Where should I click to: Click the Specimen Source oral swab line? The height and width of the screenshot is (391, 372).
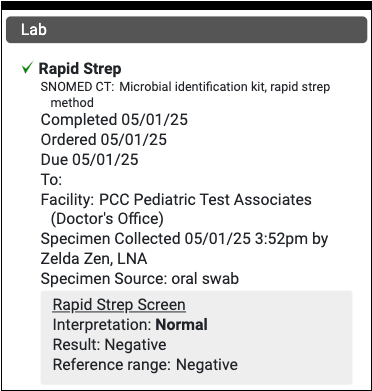(x=140, y=279)
